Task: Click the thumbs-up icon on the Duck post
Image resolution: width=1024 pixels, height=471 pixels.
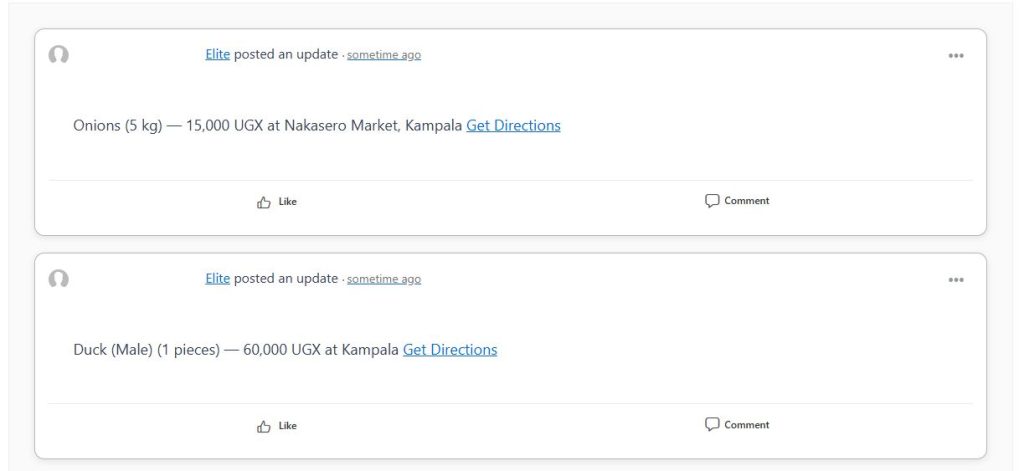Action: click(264, 427)
